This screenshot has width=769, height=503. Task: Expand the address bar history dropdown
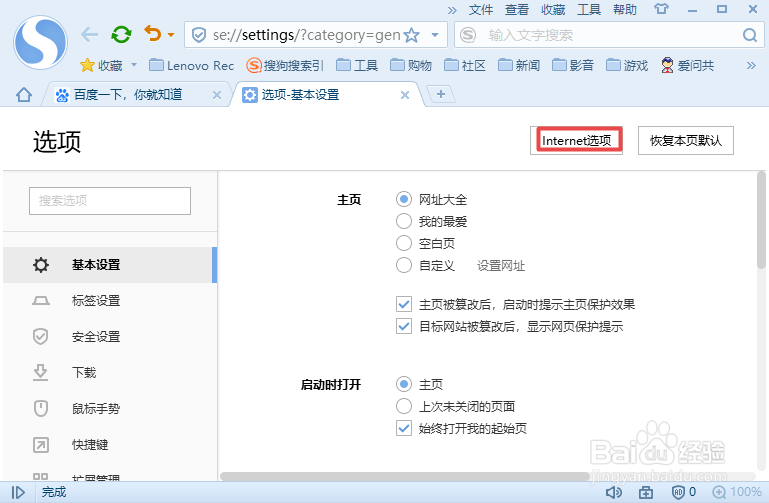(435, 35)
